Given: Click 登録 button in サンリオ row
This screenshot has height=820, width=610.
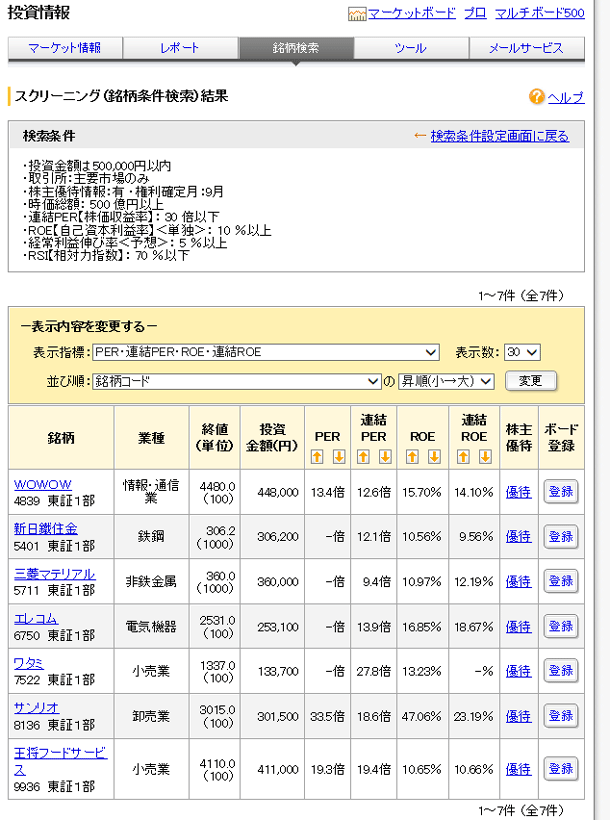Looking at the screenshot, I should tap(561, 715).
